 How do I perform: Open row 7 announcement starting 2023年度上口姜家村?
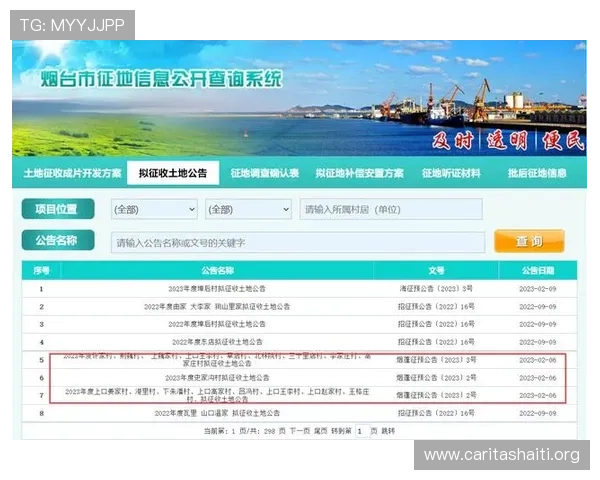pos(217,395)
